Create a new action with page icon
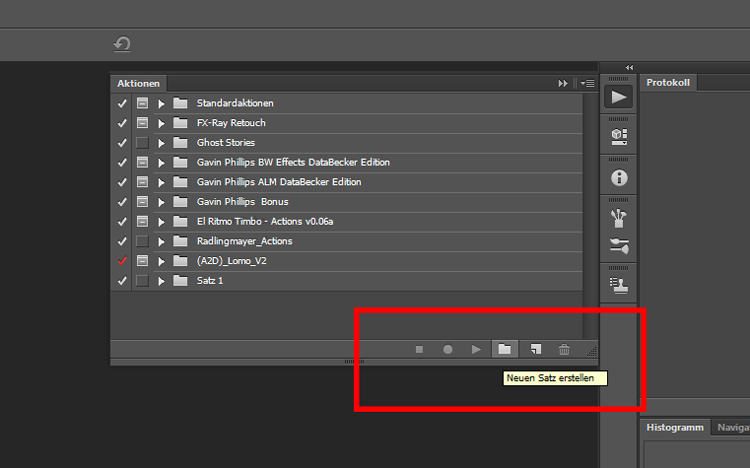The image size is (750, 468). (x=536, y=349)
